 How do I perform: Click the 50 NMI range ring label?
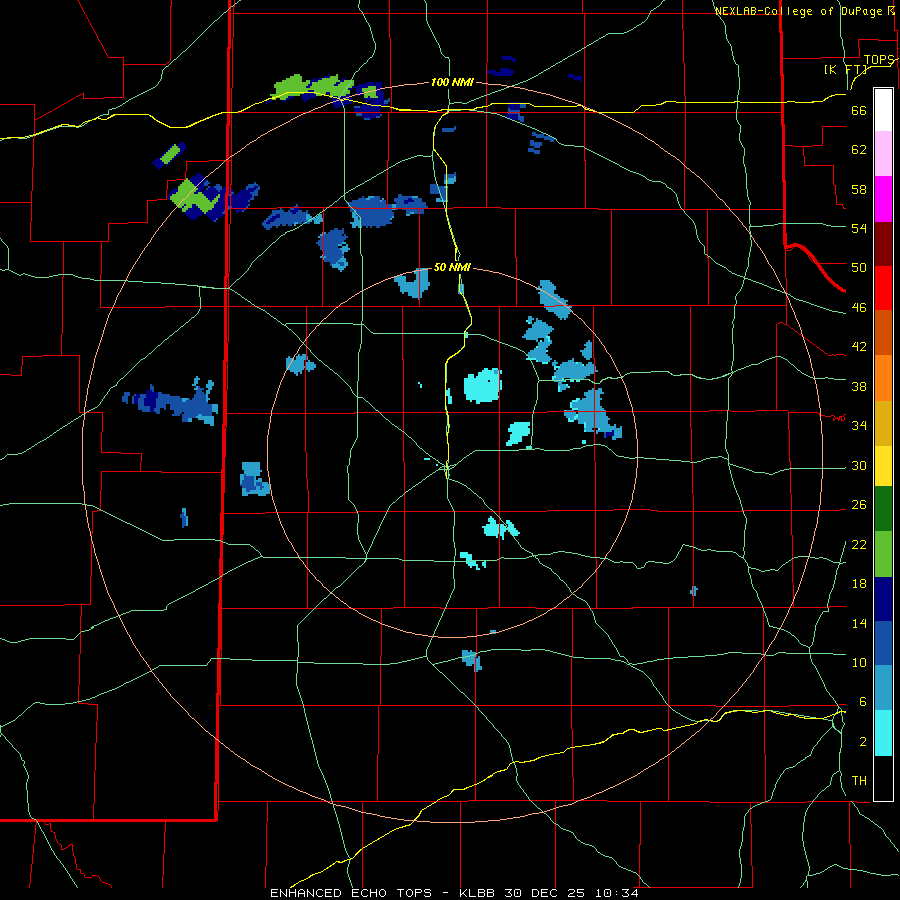click(x=452, y=267)
